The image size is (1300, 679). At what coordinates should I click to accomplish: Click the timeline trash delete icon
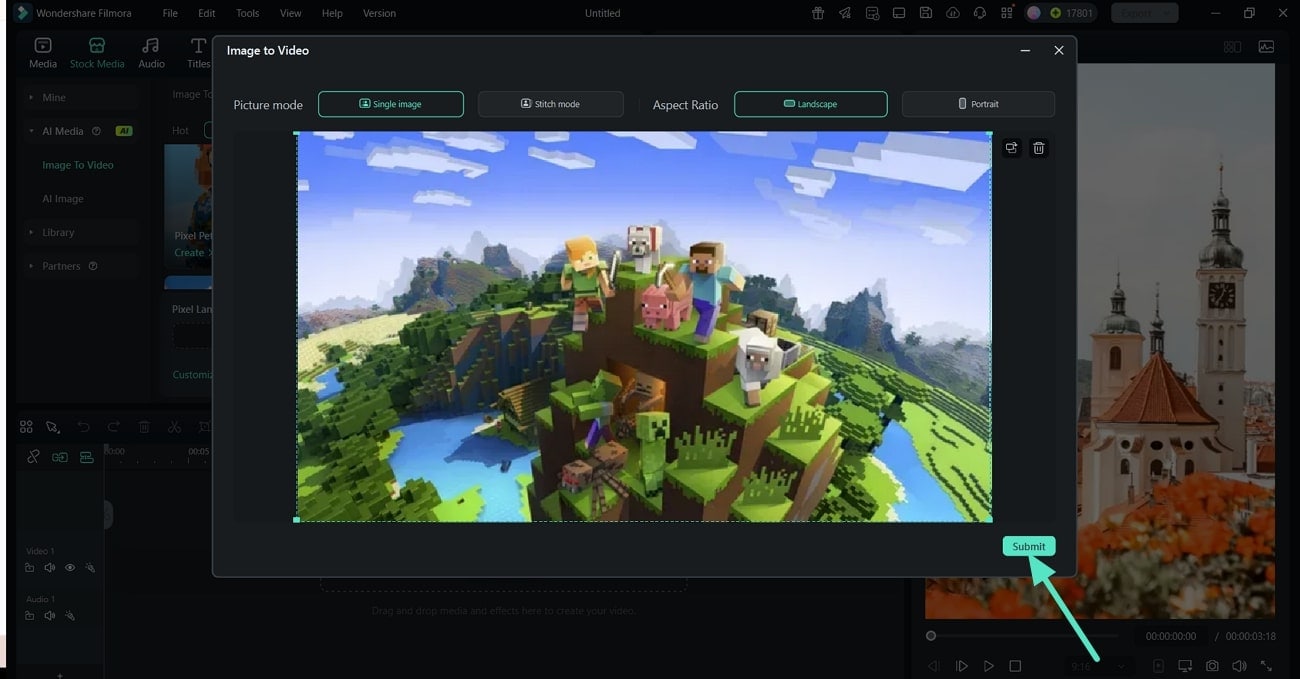pyautogui.click(x=144, y=427)
